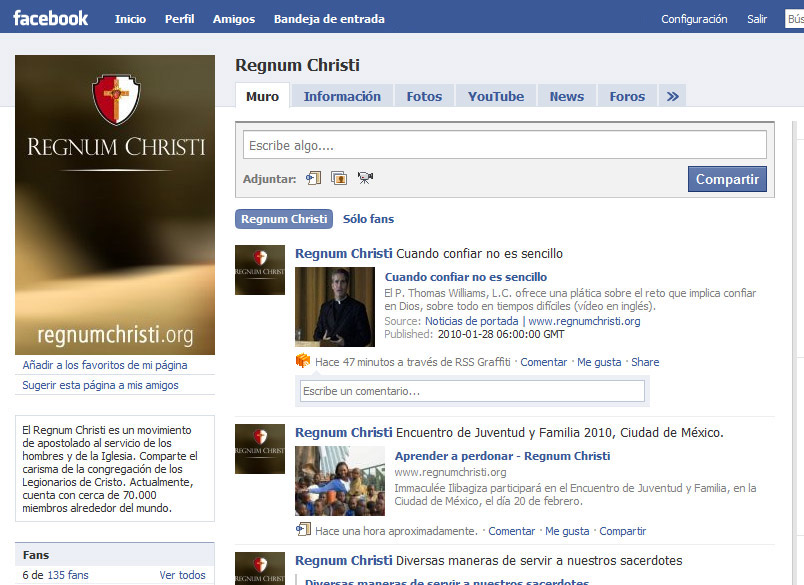Click the Compartir button
This screenshot has width=804, height=585.
click(727, 179)
